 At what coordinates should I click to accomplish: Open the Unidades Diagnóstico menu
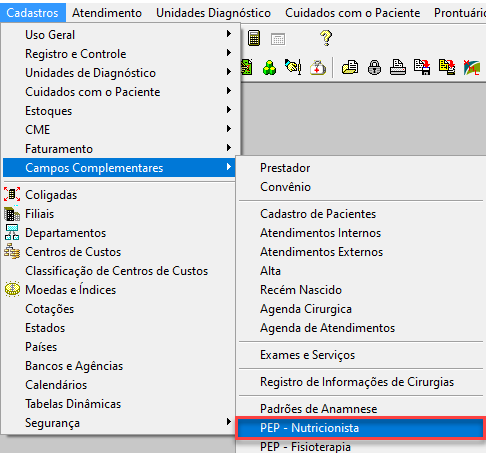(213, 13)
